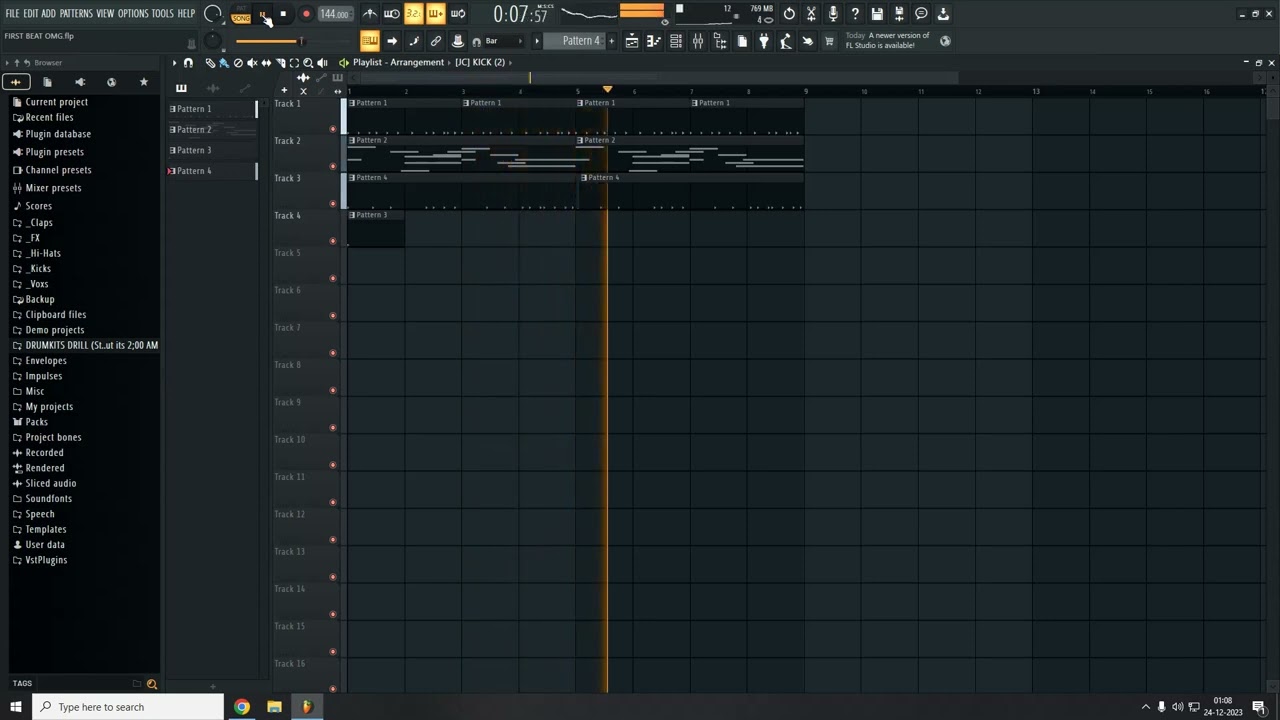Open Chrome from the Windows taskbar

[x=242, y=707]
